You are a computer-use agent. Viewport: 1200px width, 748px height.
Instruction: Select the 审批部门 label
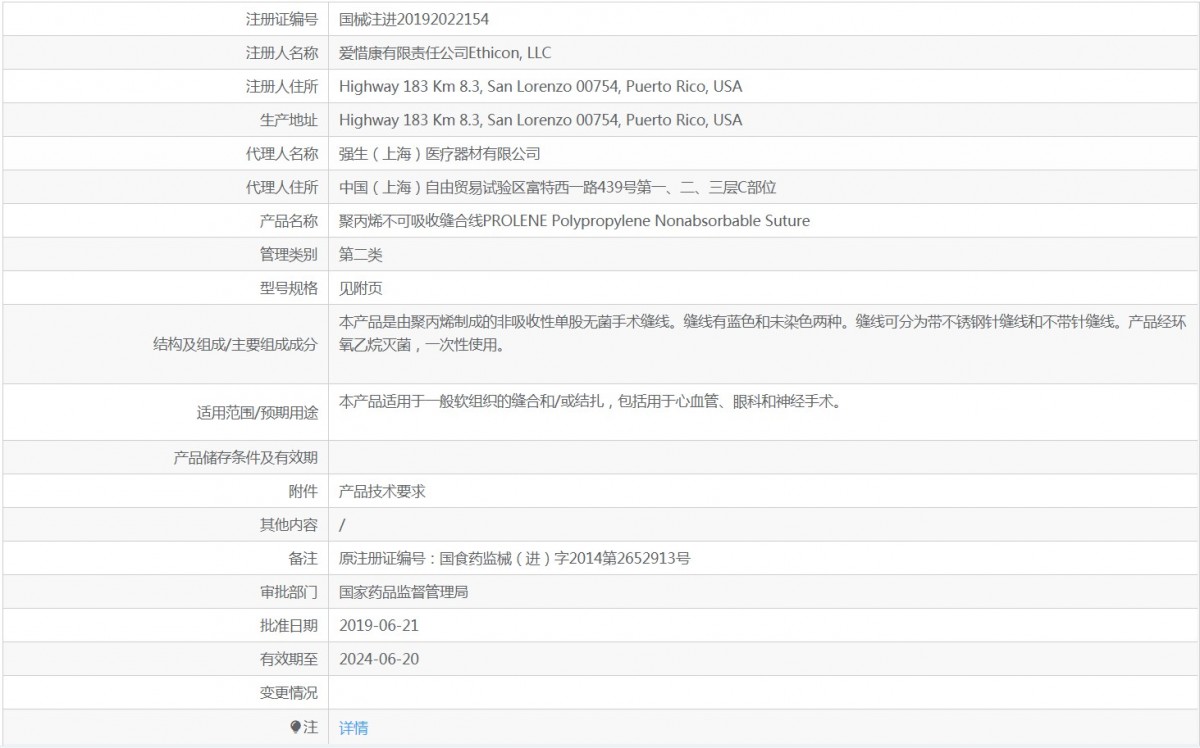point(289,592)
